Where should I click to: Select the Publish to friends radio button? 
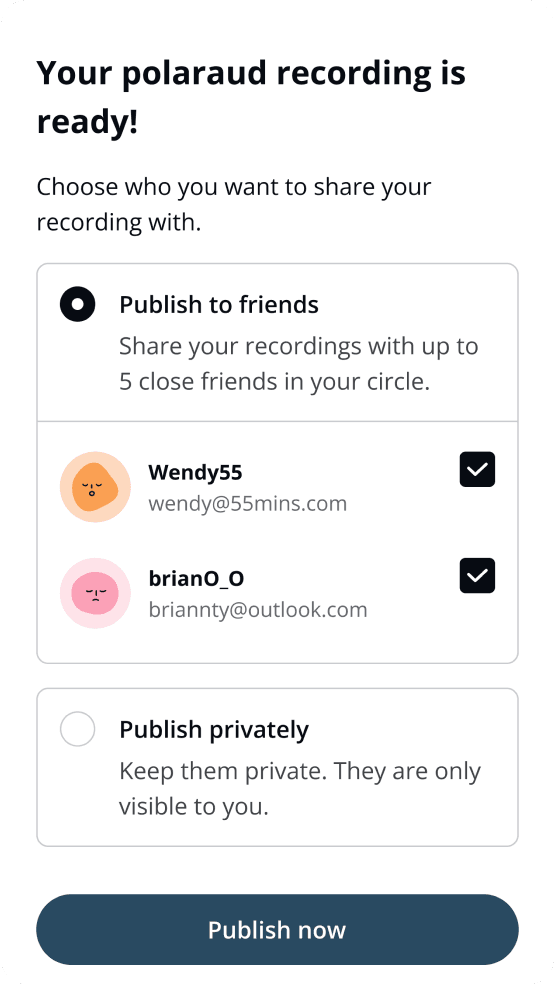point(77,305)
